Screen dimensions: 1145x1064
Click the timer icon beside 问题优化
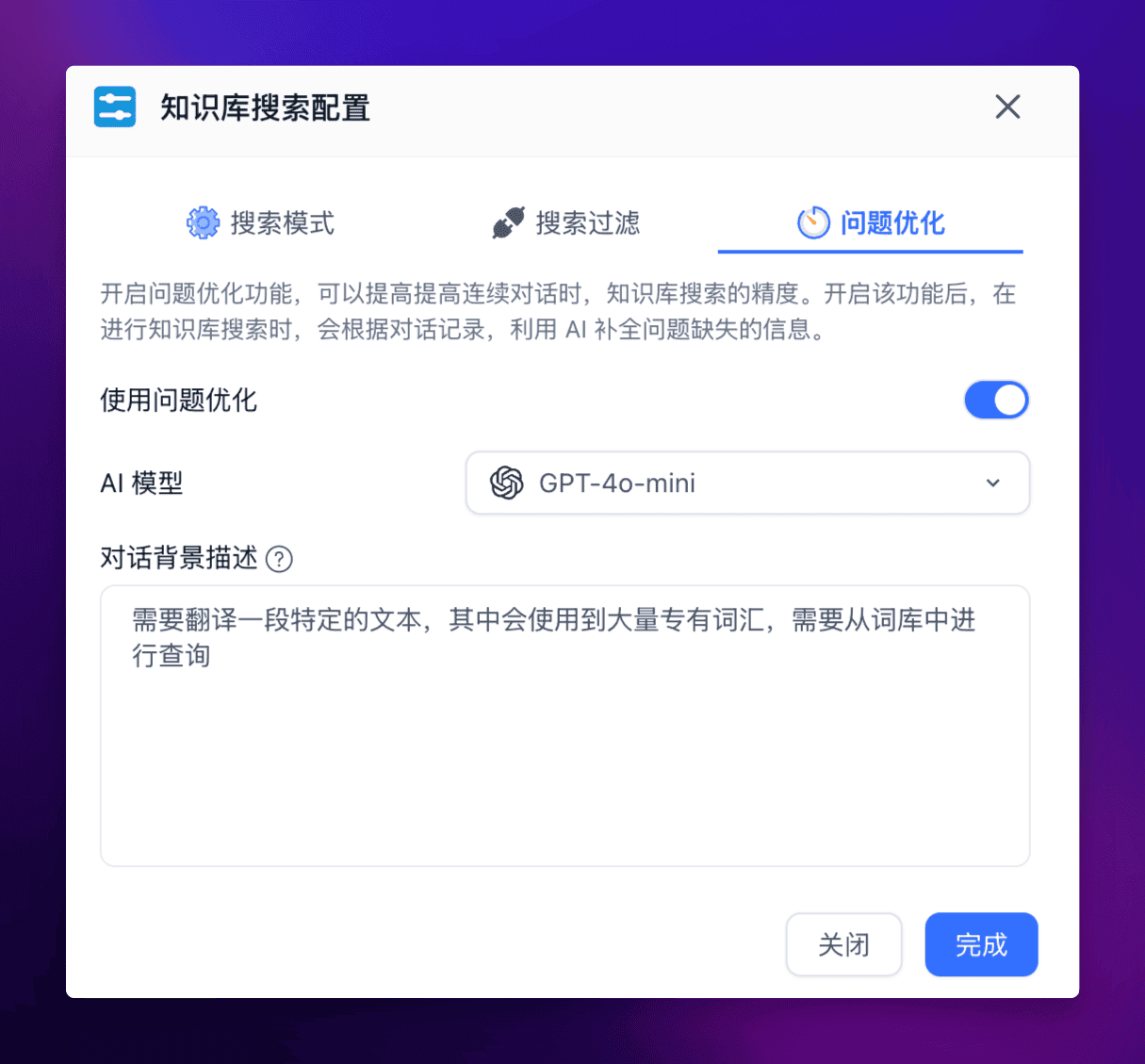(813, 222)
